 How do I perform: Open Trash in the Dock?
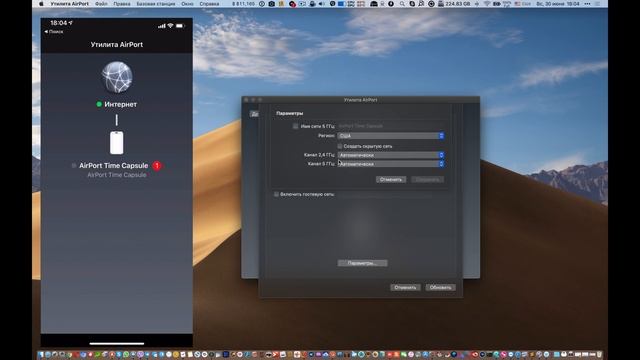[x=599, y=355]
